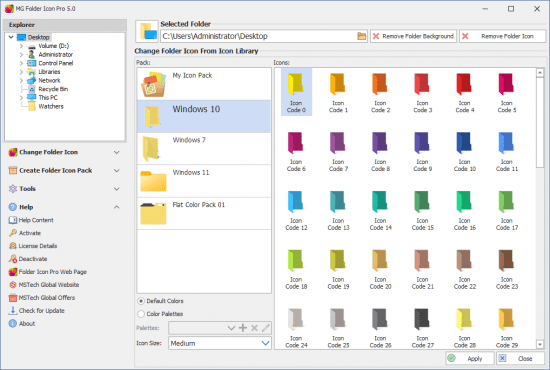Expand the Volume (D:) tree node
The width and height of the screenshot is (550, 370).
point(21,46)
